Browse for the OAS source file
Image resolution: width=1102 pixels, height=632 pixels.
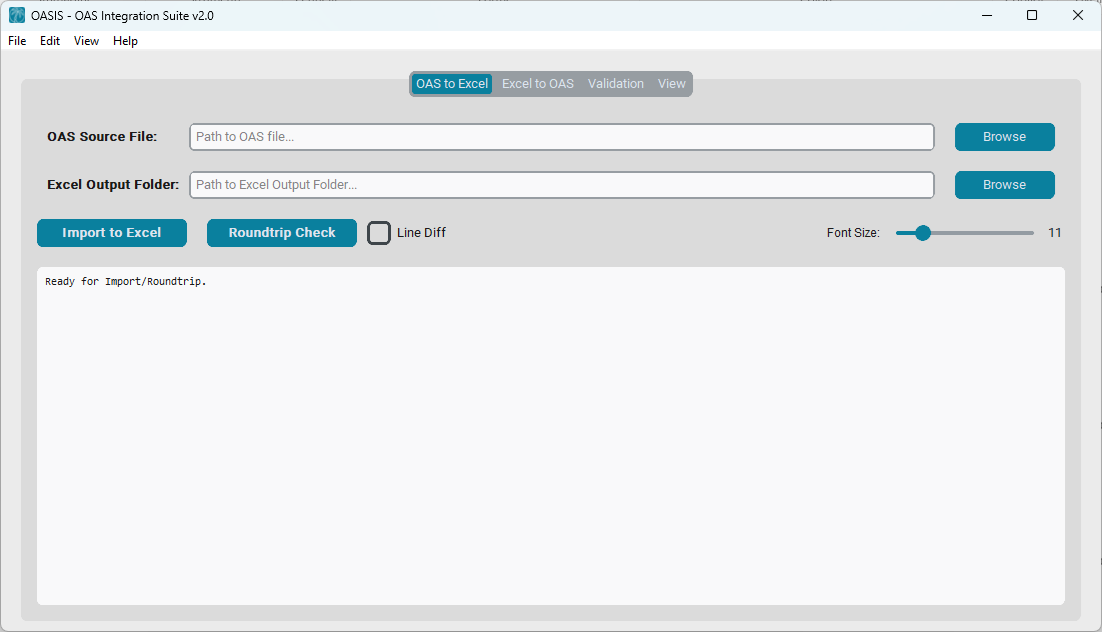click(x=1004, y=137)
